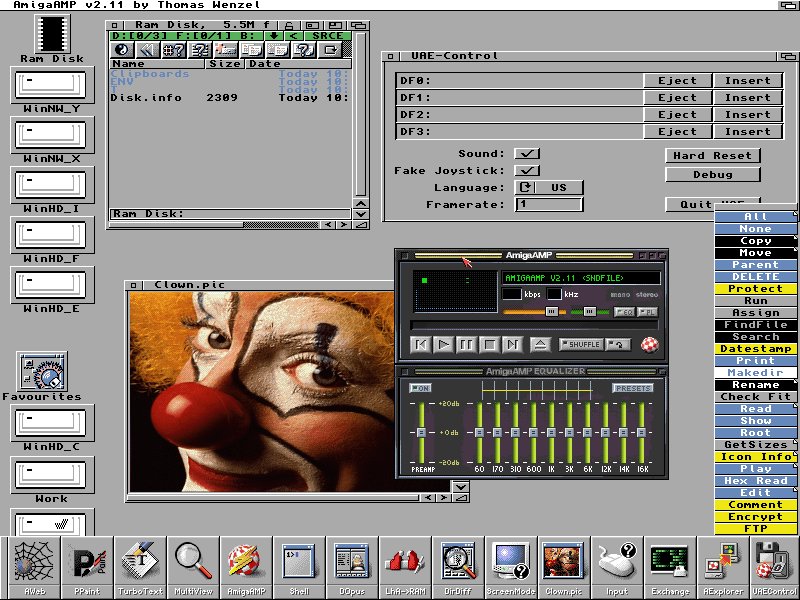The height and width of the screenshot is (600, 800).
Task: Choose Makedir from the command list
Action: click(x=755, y=373)
